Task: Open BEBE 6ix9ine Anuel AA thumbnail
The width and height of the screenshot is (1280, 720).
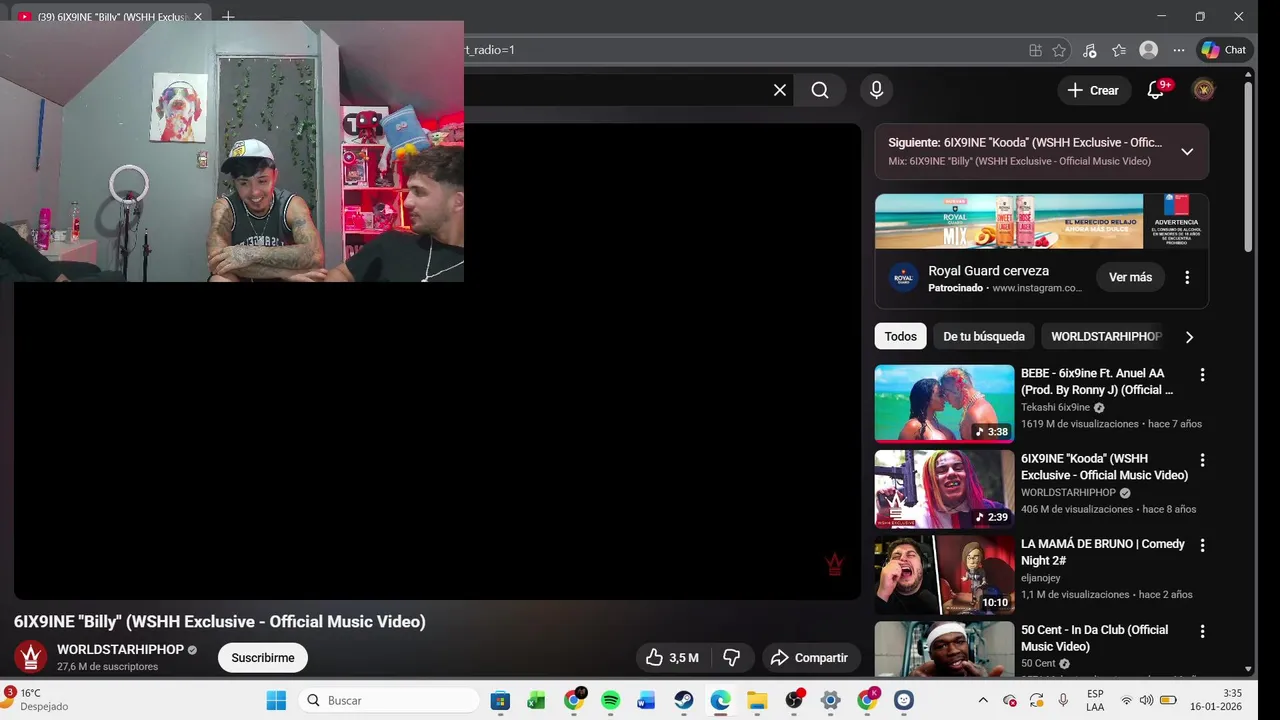Action: click(x=944, y=403)
